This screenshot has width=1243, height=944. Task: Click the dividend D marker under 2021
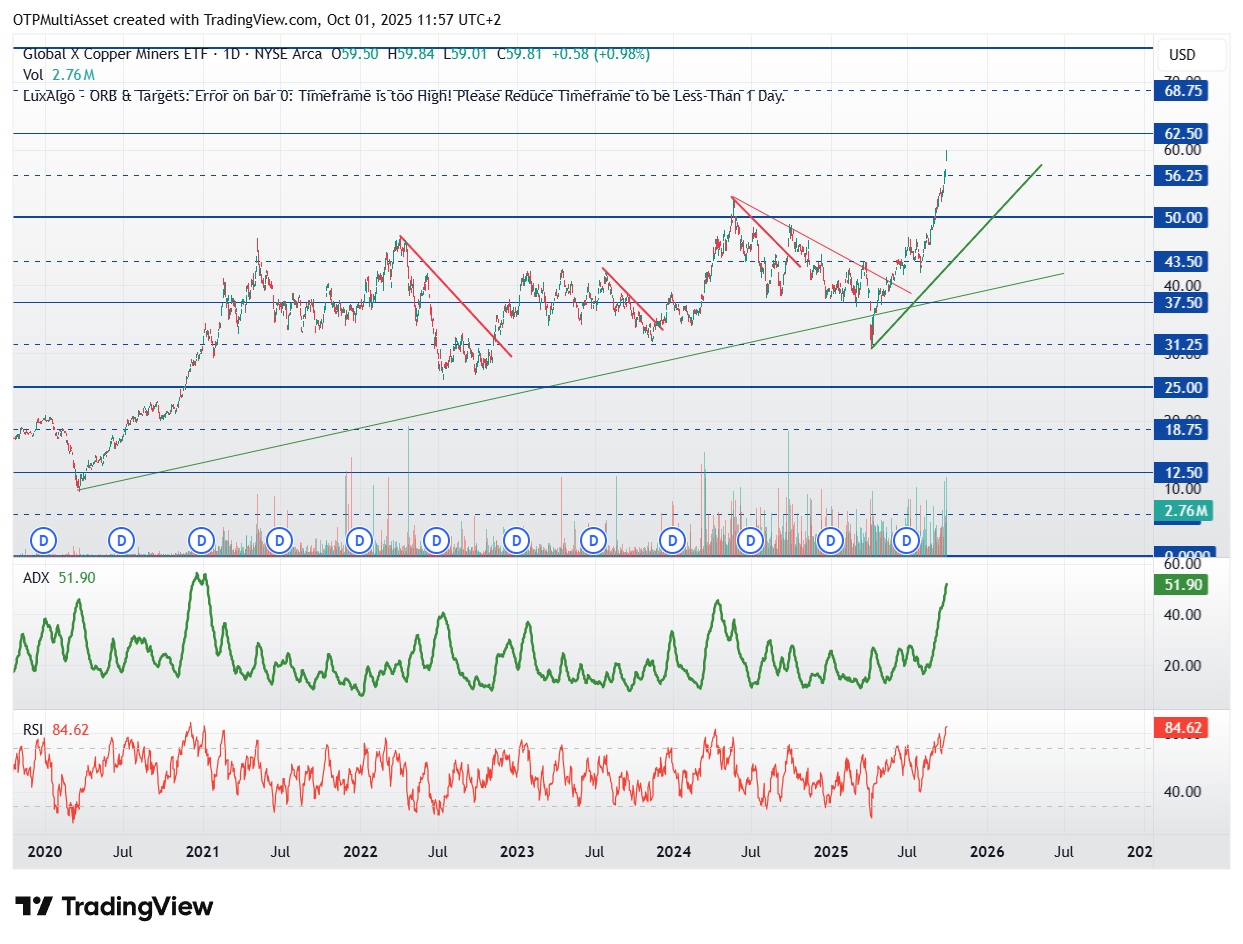tap(200, 541)
